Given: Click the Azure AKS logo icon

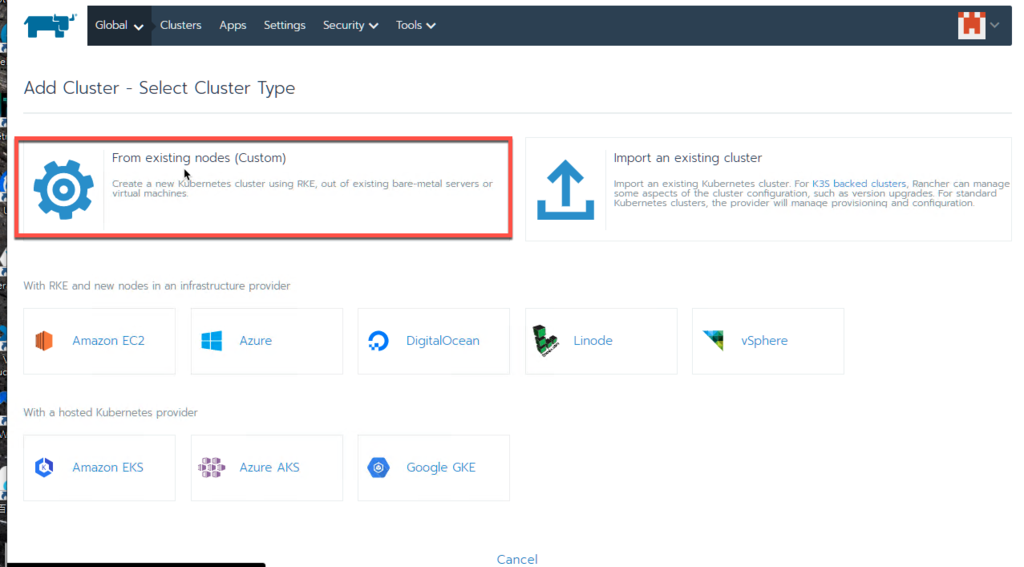Looking at the screenshot, I should (211, 468).
